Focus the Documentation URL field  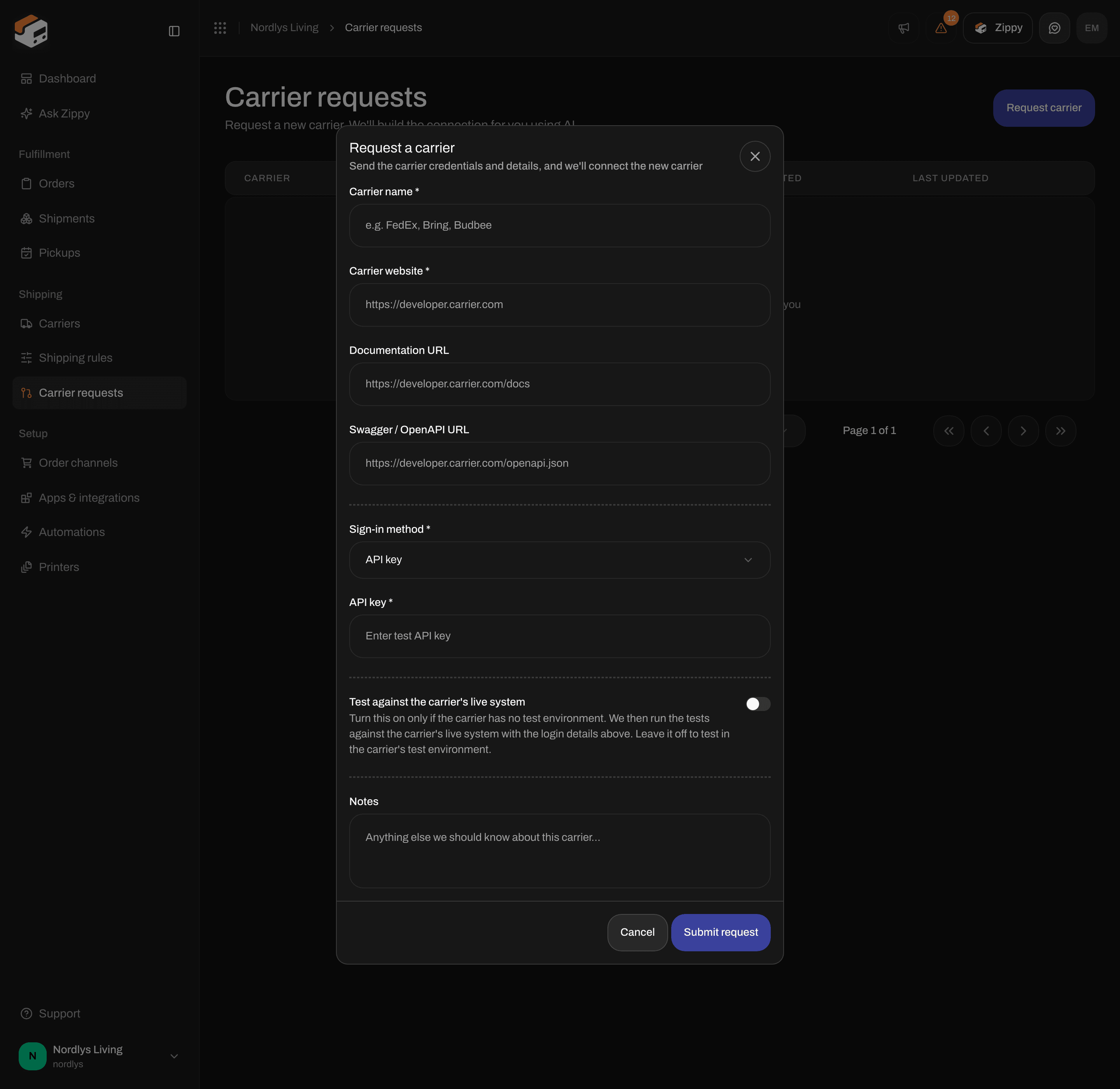point(560,384)
